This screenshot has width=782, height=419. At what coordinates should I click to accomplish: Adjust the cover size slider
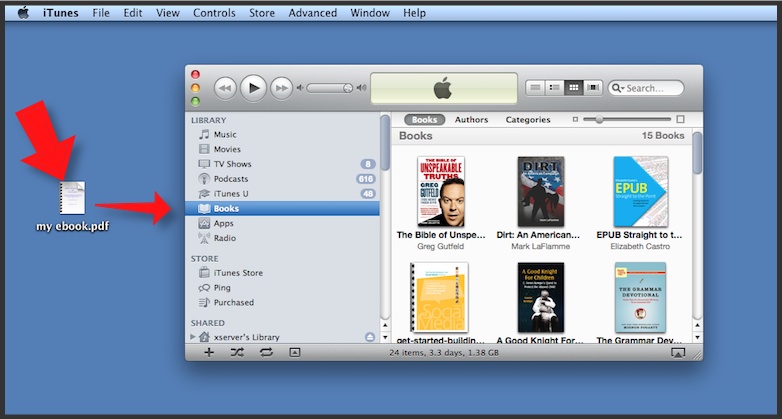point(627,119)
